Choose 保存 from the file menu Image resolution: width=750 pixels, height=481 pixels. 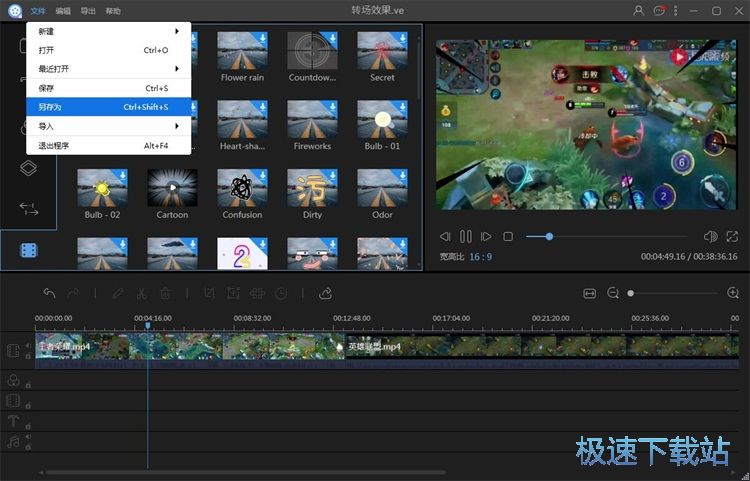point(109,88)
